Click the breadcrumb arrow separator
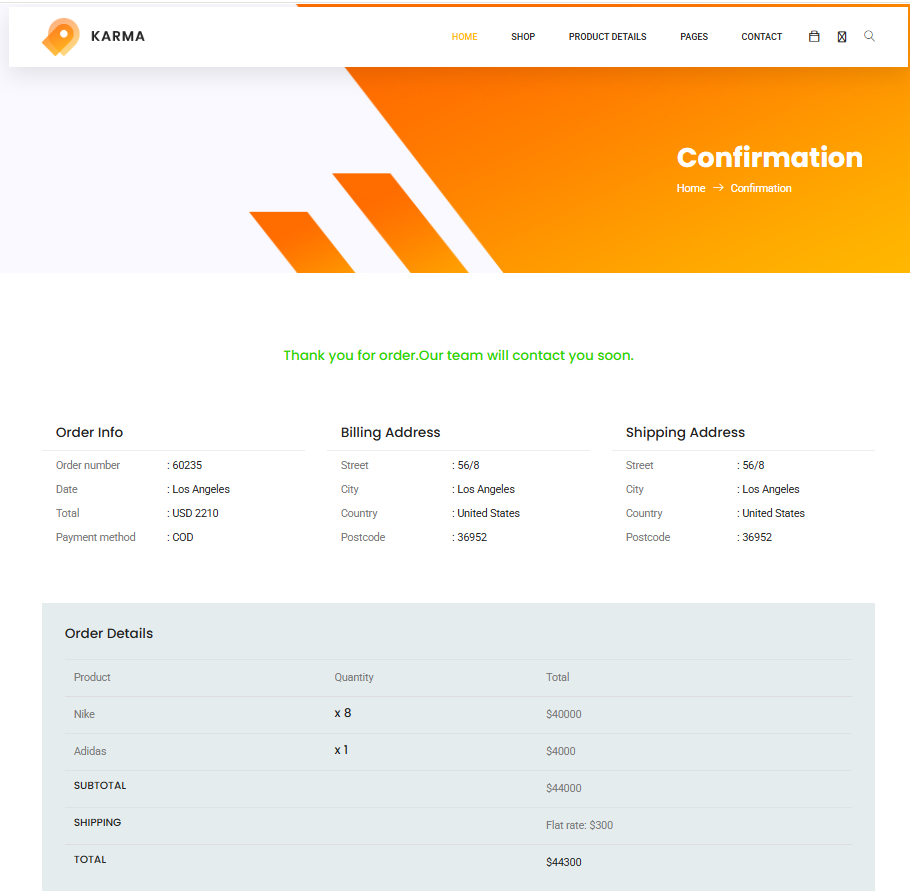Image resolution: width=910 pixels, height=891 pixels. 718,188
